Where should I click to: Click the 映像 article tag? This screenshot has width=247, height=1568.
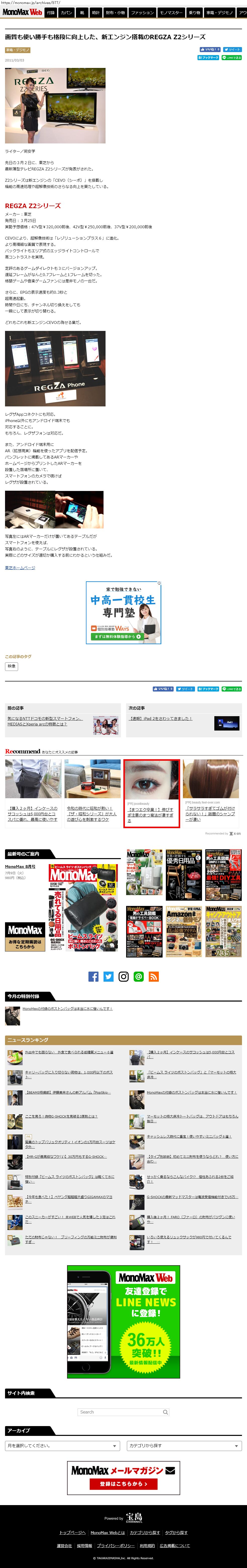(12, 666)
